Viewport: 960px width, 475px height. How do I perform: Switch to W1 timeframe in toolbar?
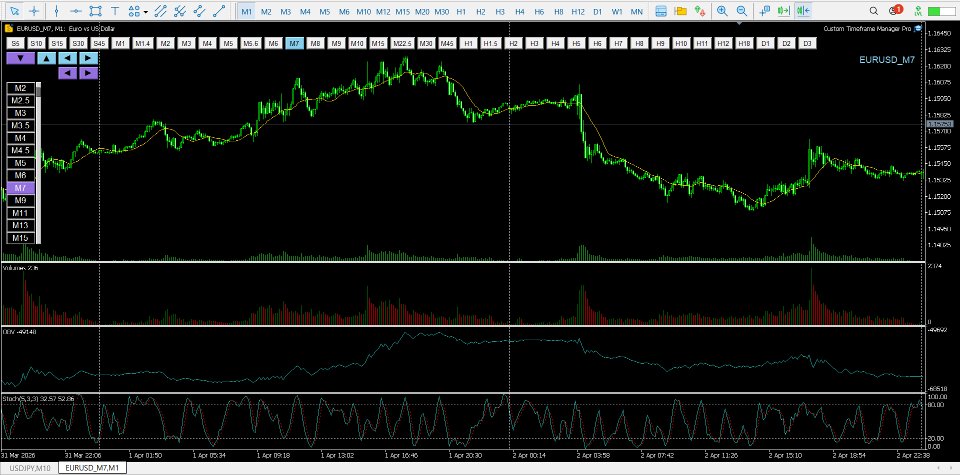617,11
